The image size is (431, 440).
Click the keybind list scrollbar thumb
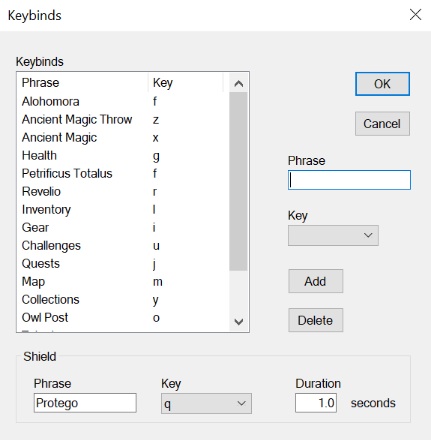click(x=238, y=182)
